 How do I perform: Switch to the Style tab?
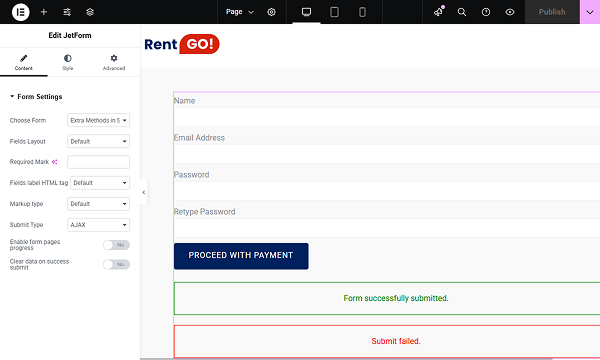tap(68, 62)
